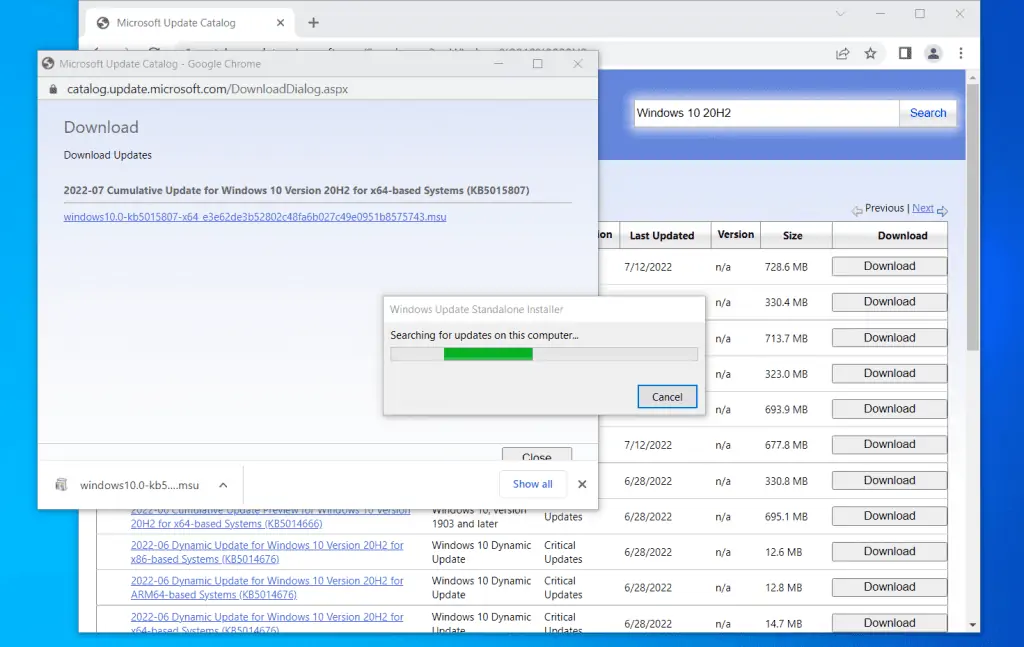Open Chrome three-dot menu
1024x647 pixels.
tap(961, 54)
